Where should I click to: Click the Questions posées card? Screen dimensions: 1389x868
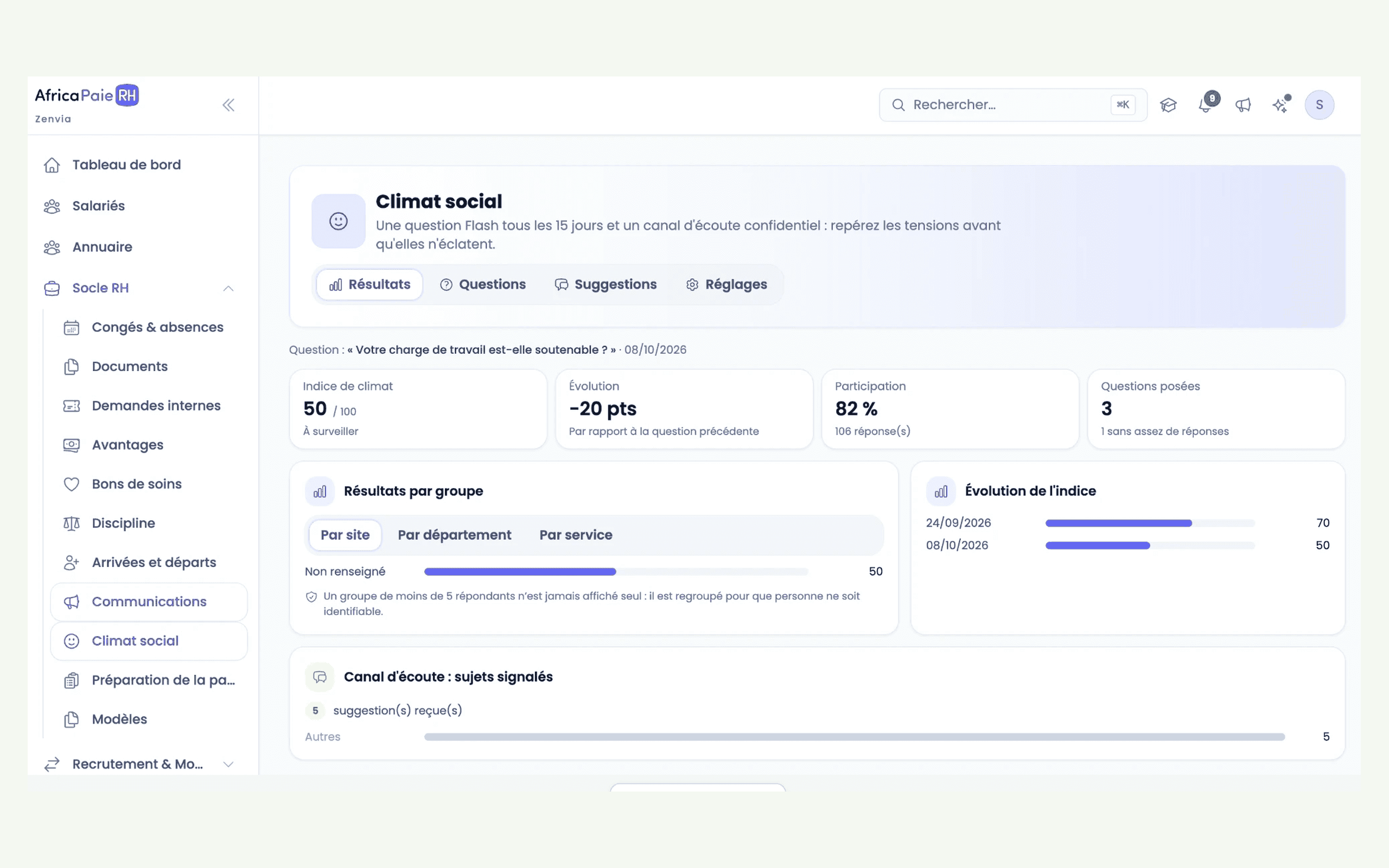(1216, 409)
